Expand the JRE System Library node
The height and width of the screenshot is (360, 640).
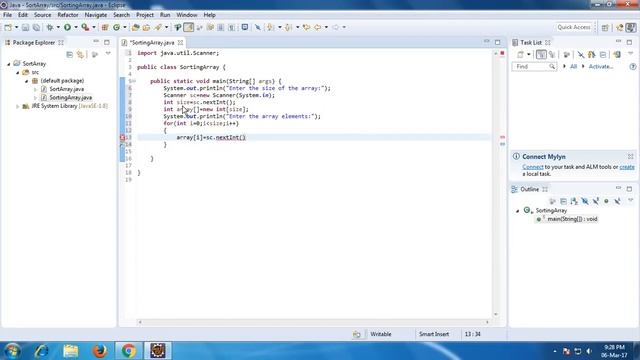pos(18,106)
